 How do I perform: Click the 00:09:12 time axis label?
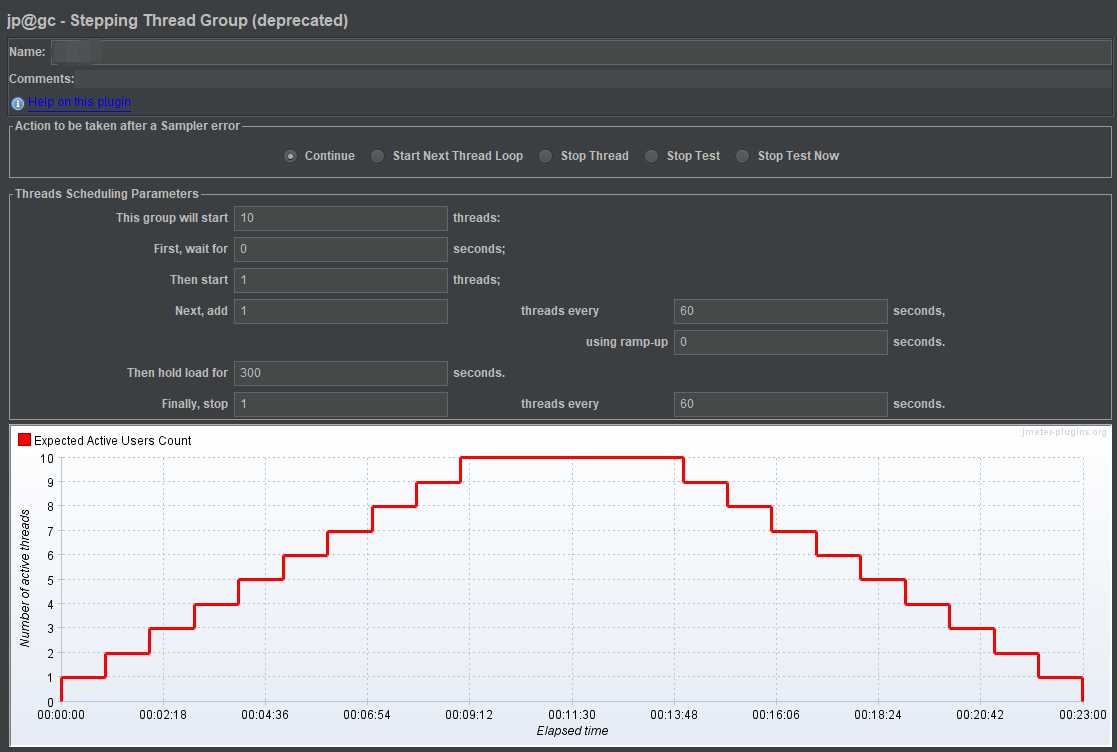pos(469,714)
